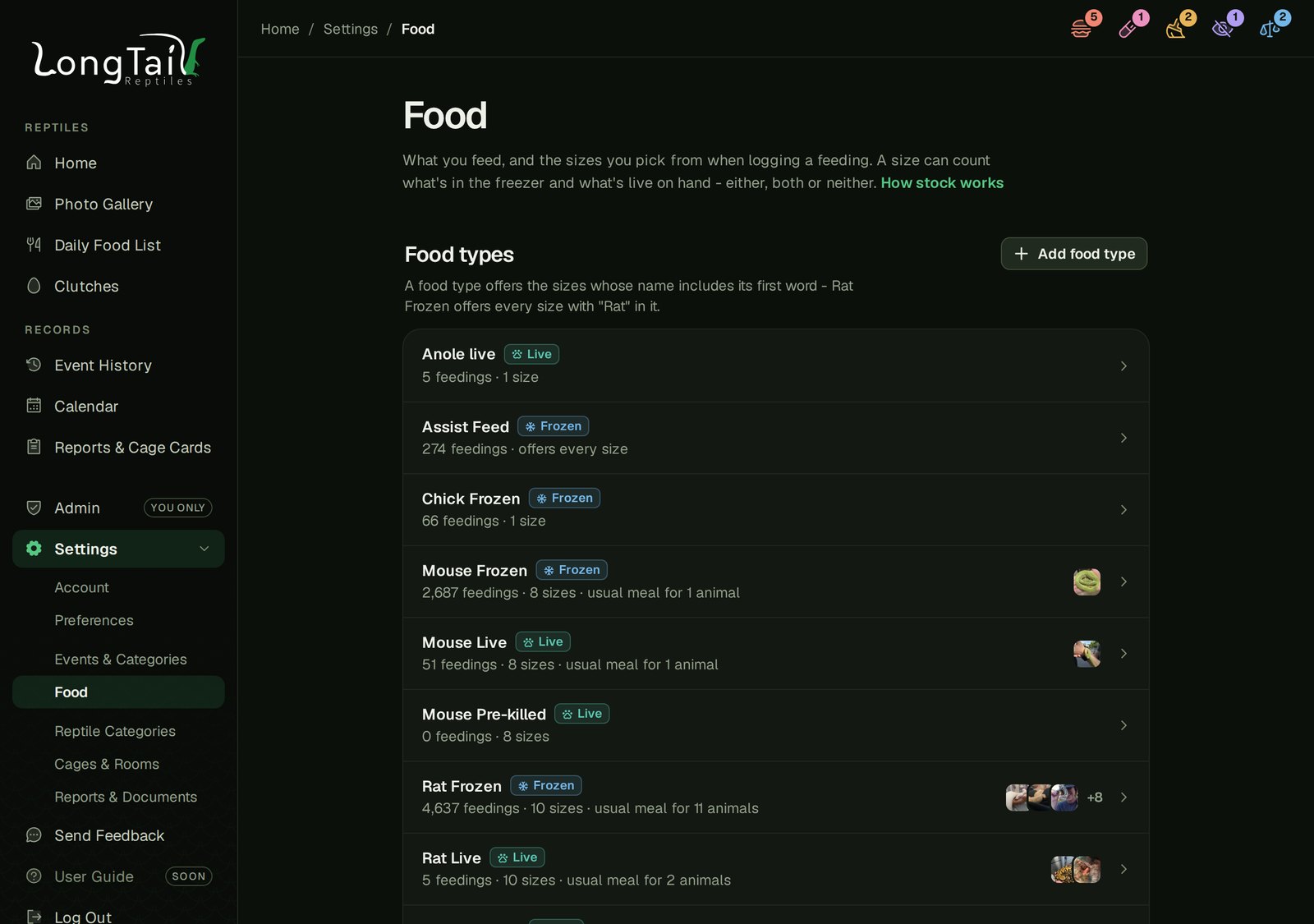Expand the Anole live row chevron
Image resolution: width=1314 pixels, height=924 pixels.
[x=1123, y=365]
